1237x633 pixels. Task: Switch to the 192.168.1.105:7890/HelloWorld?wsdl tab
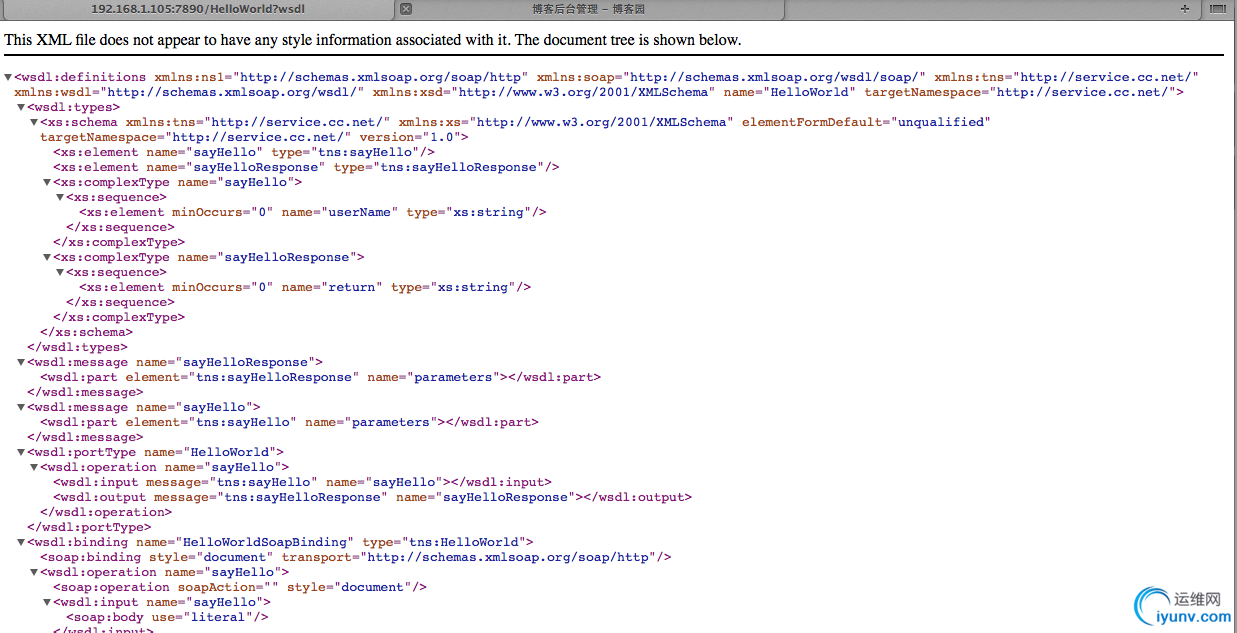click(198, 8)
